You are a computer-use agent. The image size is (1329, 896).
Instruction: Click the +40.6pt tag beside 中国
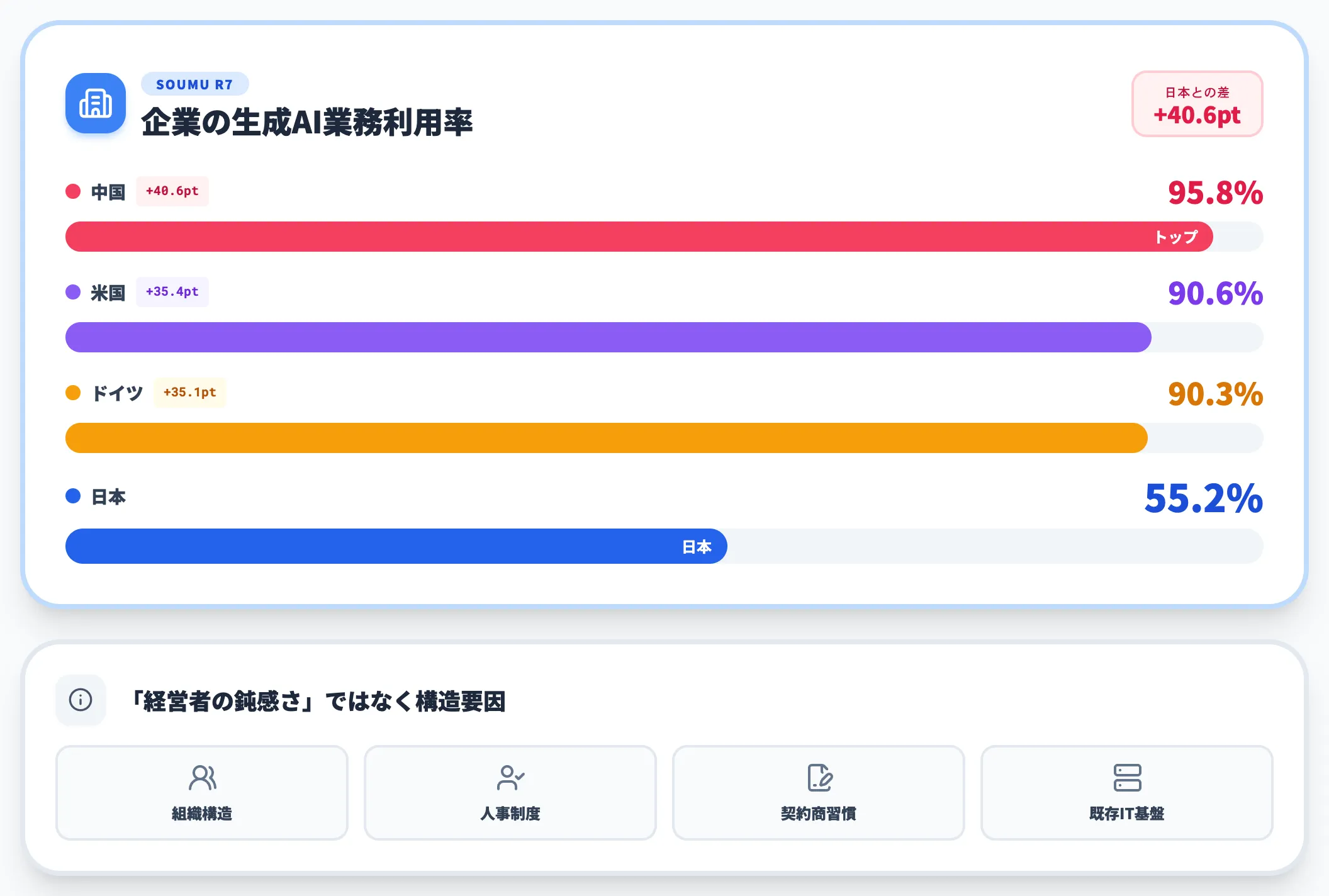click(172, 191)
